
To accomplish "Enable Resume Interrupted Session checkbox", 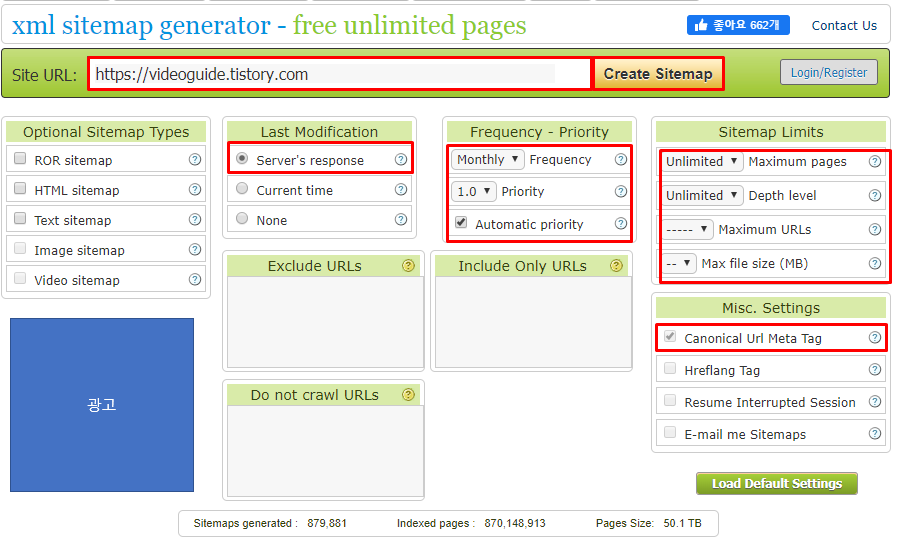I will pos(670,400).
